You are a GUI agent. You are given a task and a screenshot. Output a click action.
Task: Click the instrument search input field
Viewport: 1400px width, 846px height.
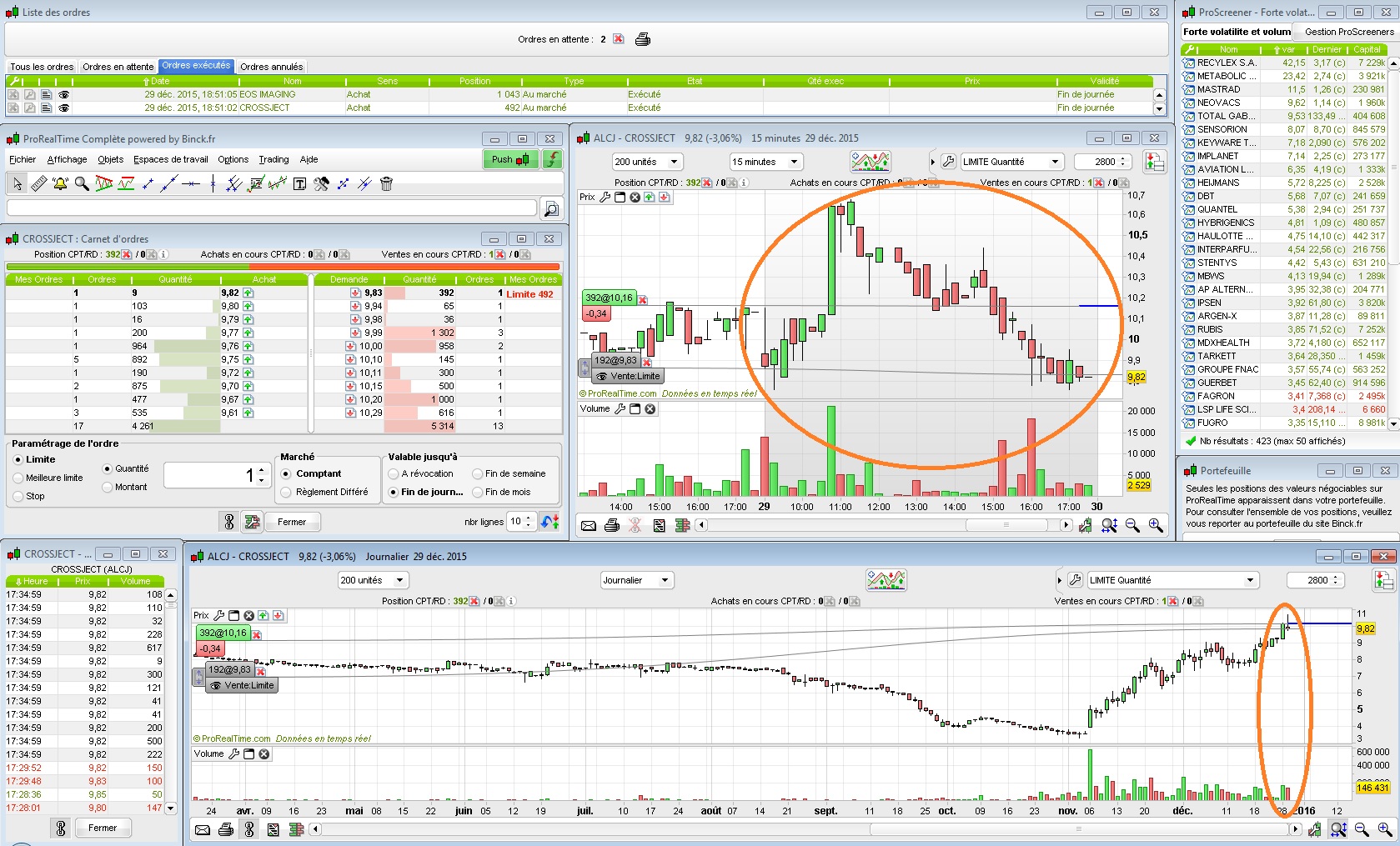[x=272, y=208]
